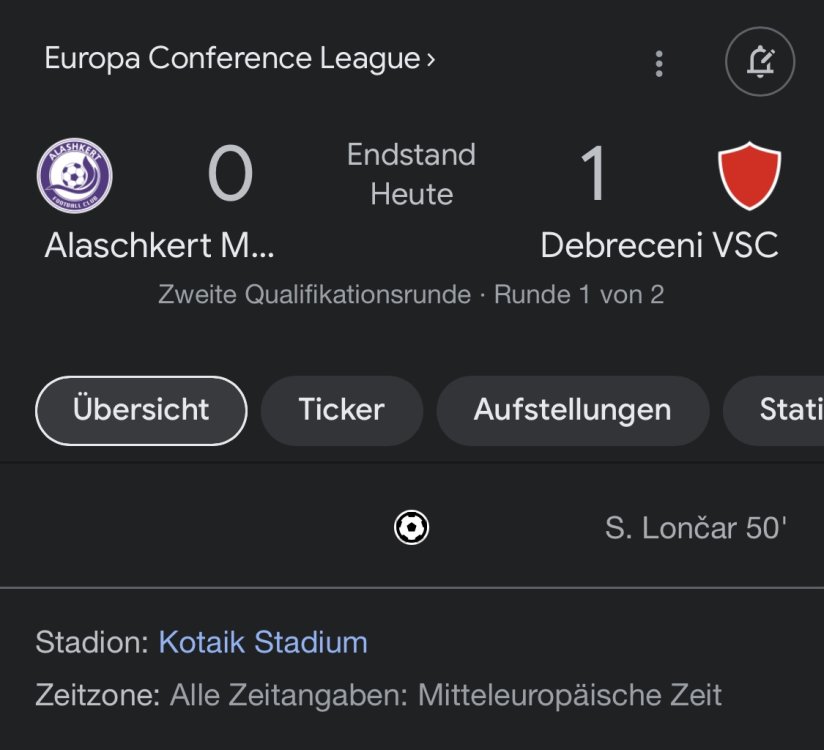
Task: Click the soccer ball goal icon
Action: [x=411, y=527]
